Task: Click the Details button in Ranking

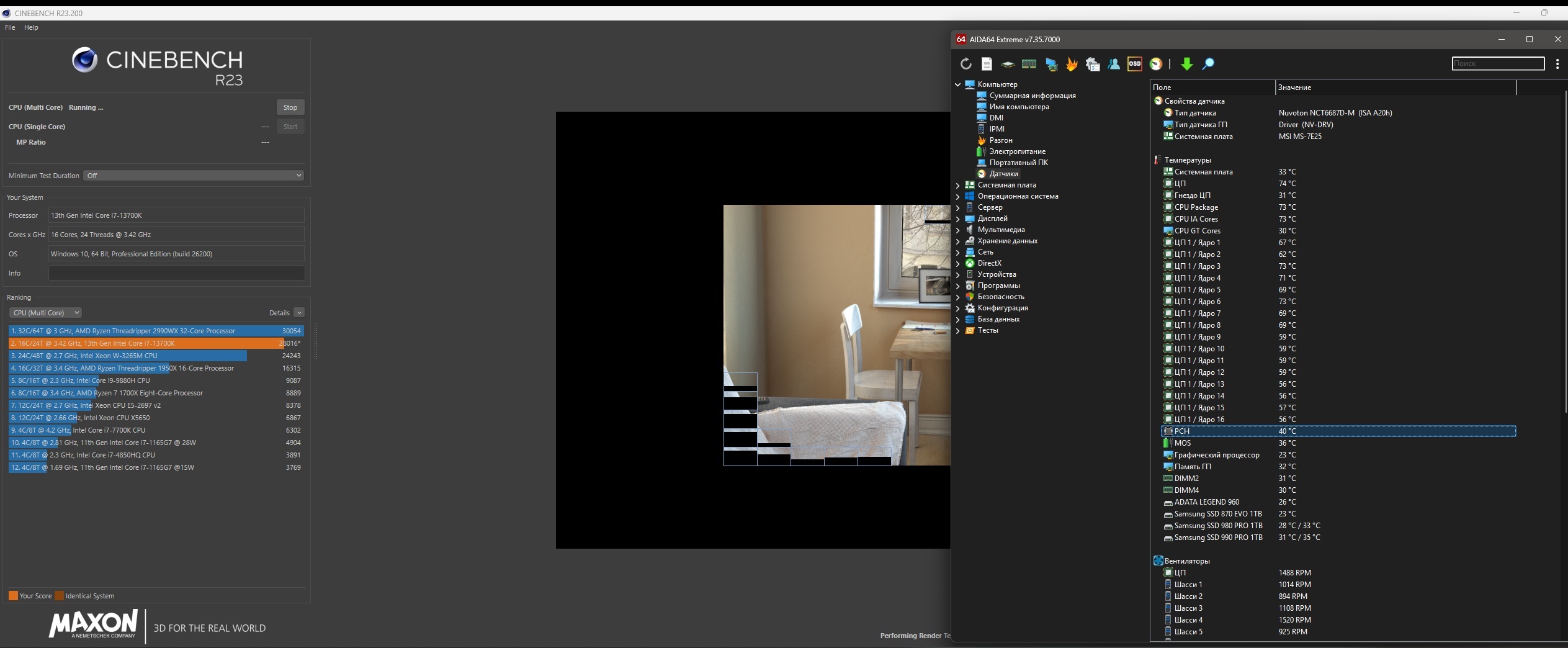Action: click(279, 313)
